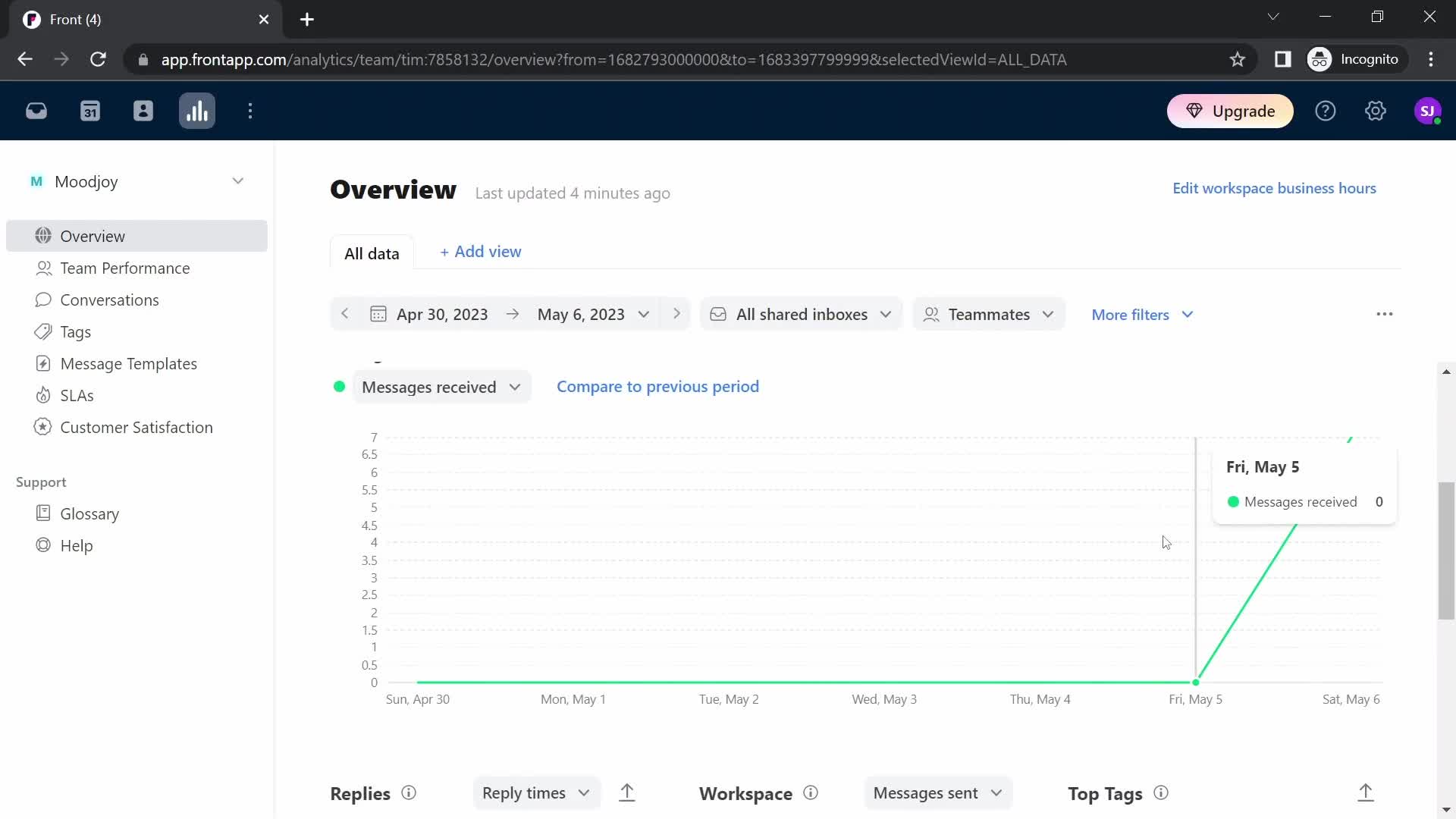Screen dimensions: 1456x819
Task: Open Overview menu item
Action: point(93,235)
